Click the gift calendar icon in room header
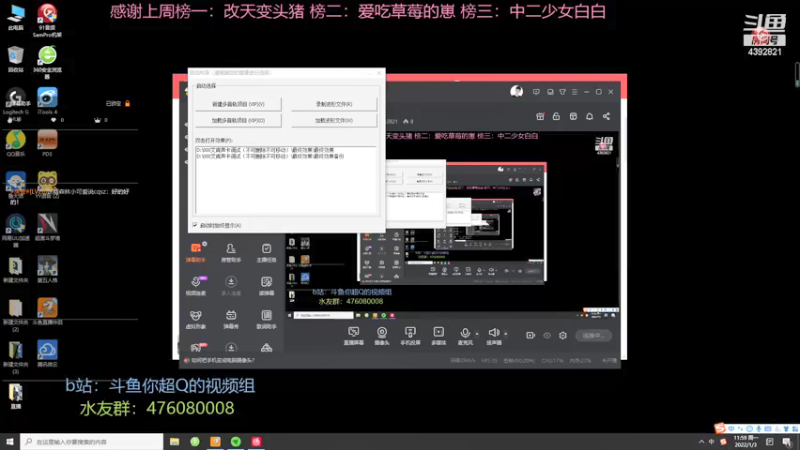 (x=540, y=116)
